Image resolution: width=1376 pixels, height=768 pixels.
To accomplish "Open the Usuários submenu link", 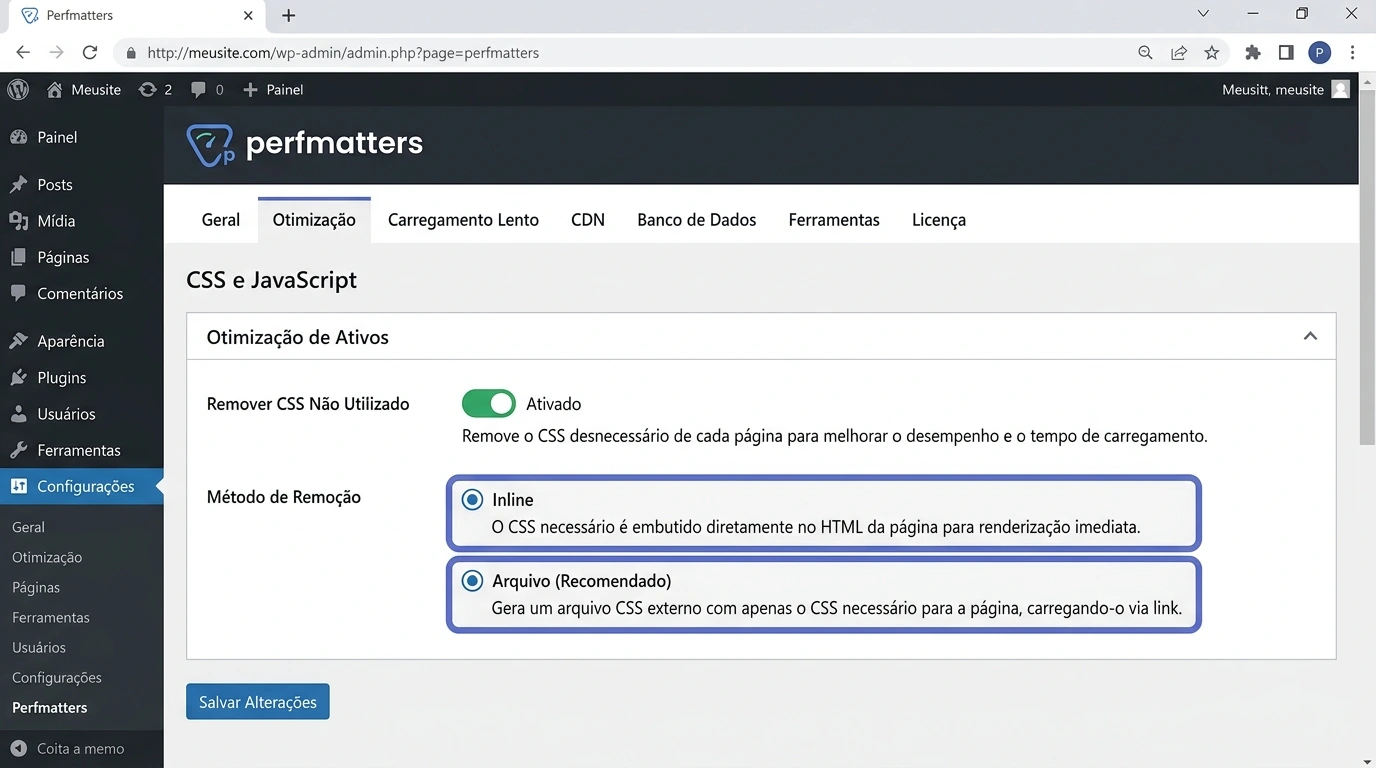I will coord(39,647).
